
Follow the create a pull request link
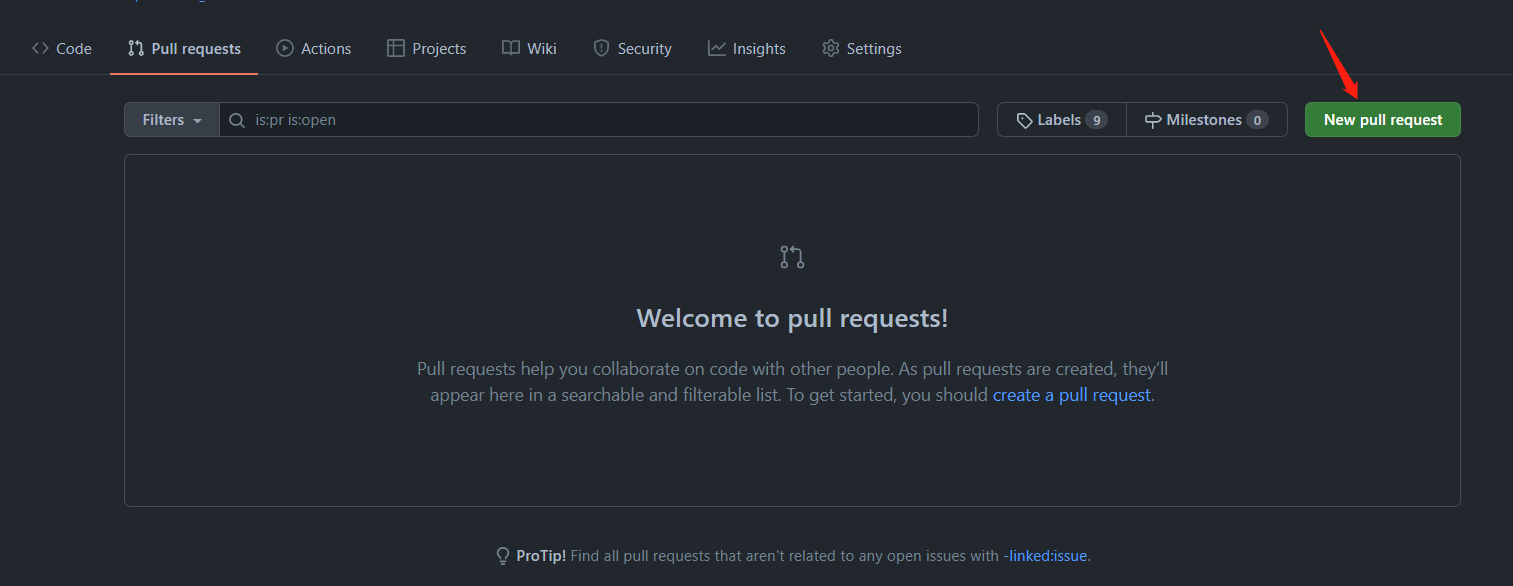click(1072, 395)
